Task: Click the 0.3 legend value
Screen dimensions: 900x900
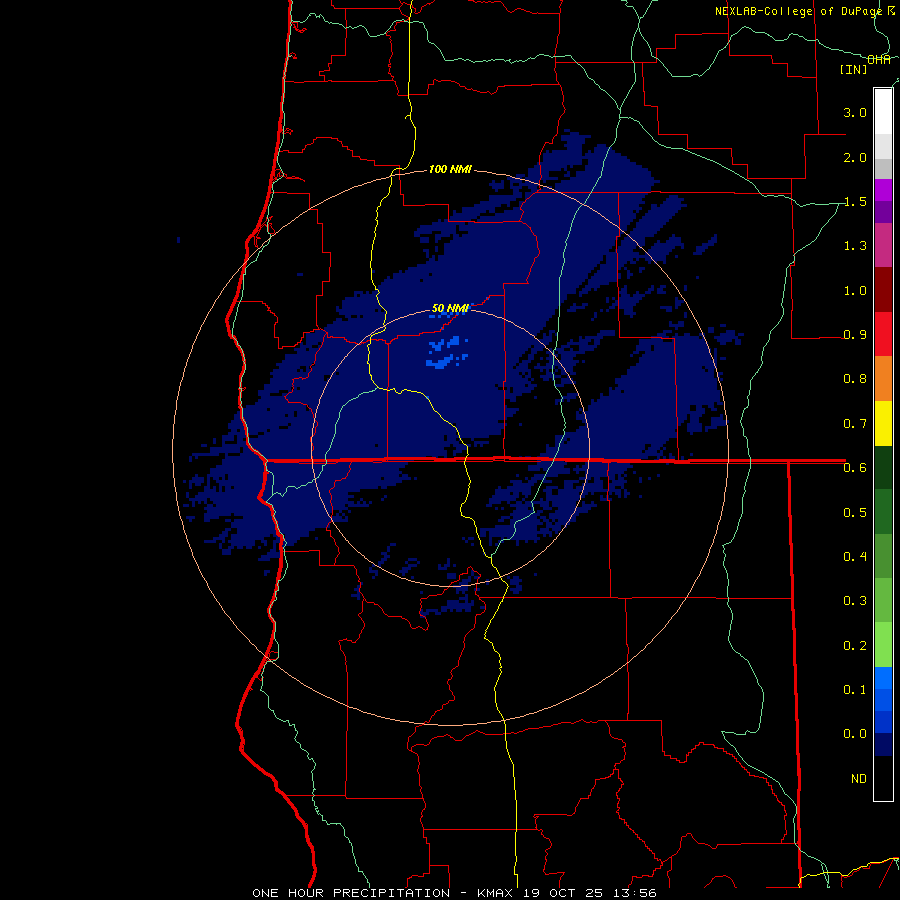Action: pos(855,601)
